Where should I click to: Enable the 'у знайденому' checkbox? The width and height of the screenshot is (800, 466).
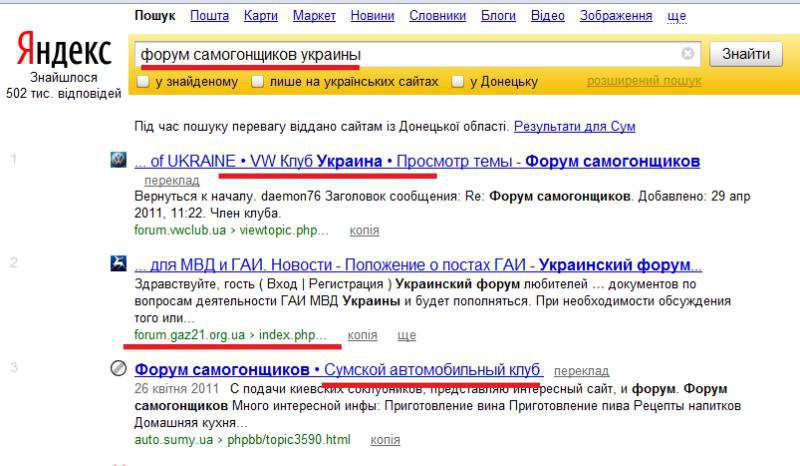coord(143,82)
